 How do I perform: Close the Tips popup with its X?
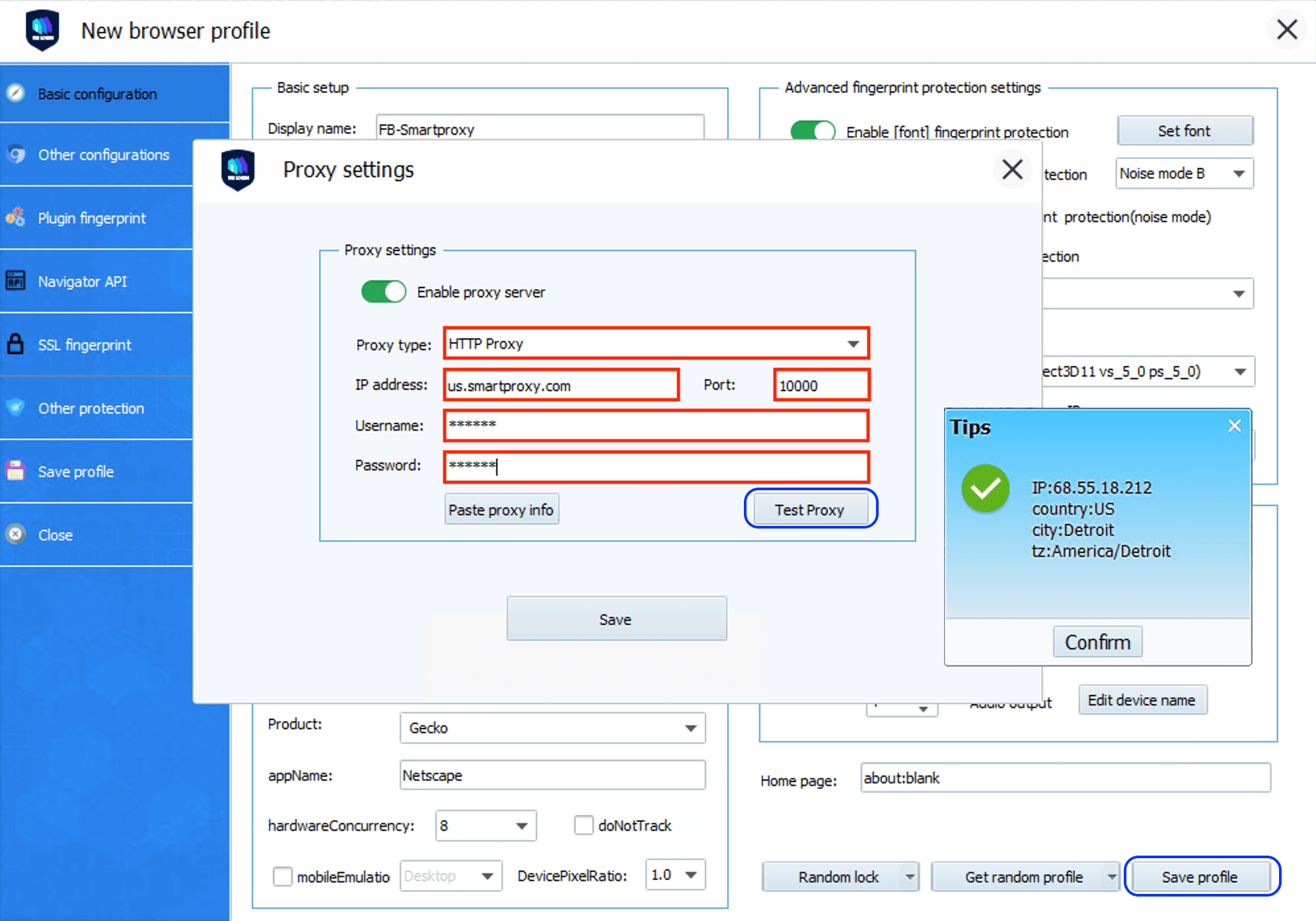coord(1234,426)
